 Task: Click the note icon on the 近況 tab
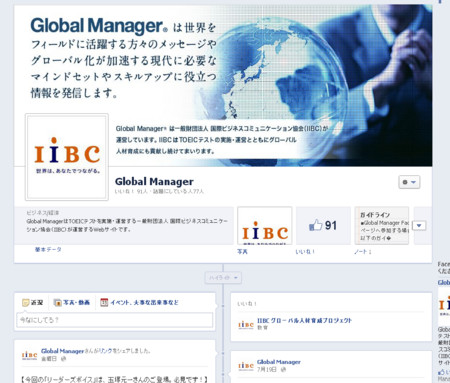click(25, 302)
